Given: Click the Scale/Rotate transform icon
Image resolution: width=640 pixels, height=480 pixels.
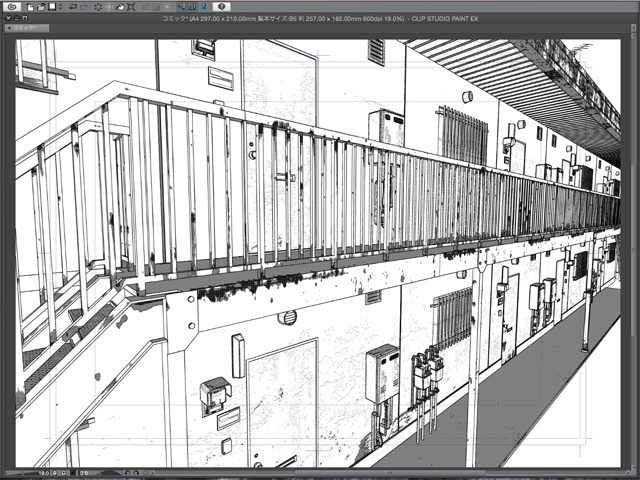Looking at the screenshot, I should click(x=131, y=7).
